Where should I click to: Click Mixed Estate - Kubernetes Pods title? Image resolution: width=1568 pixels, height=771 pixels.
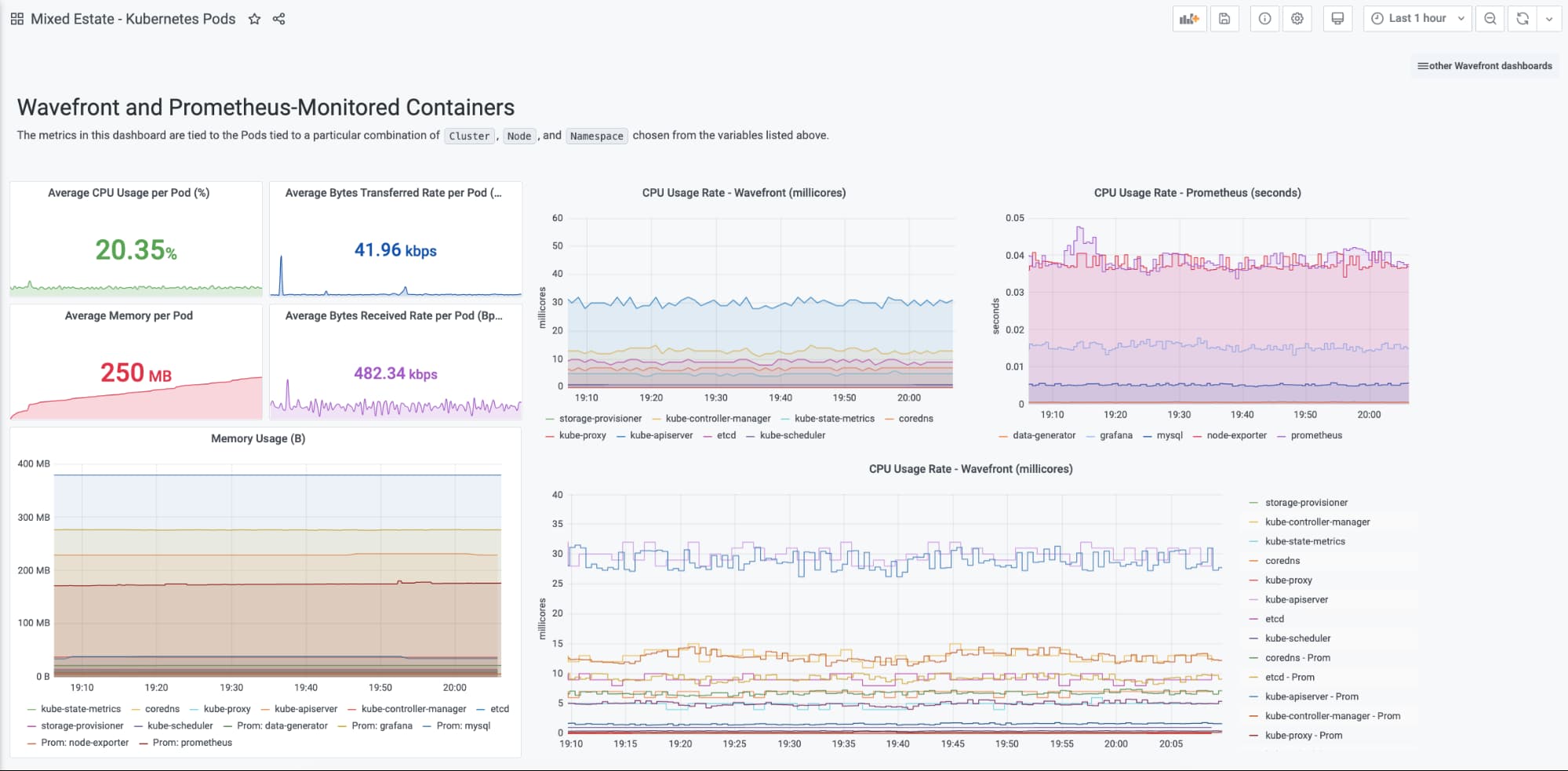click(x=133, y=19)
